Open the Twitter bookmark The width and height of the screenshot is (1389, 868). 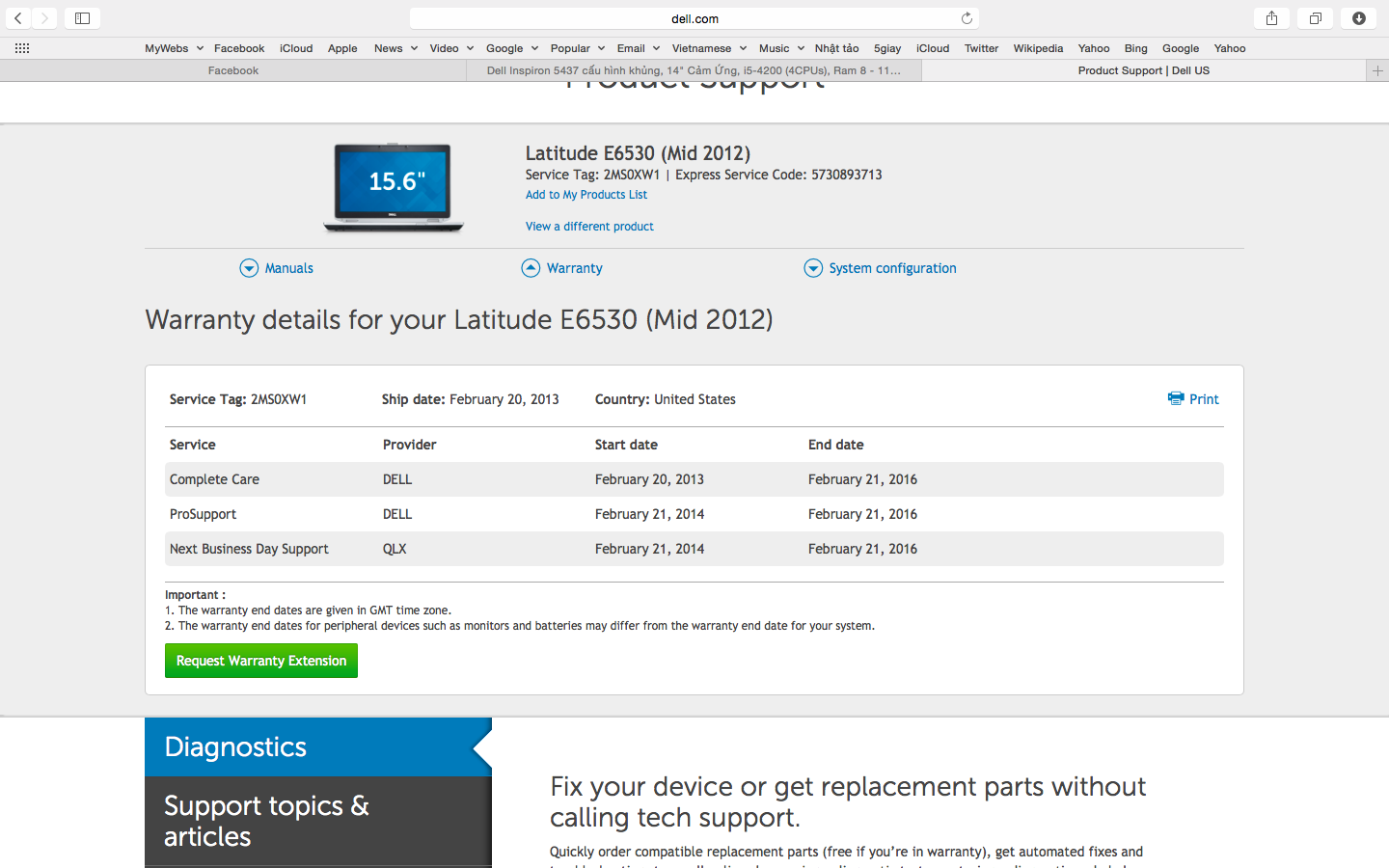pos(981,48)
